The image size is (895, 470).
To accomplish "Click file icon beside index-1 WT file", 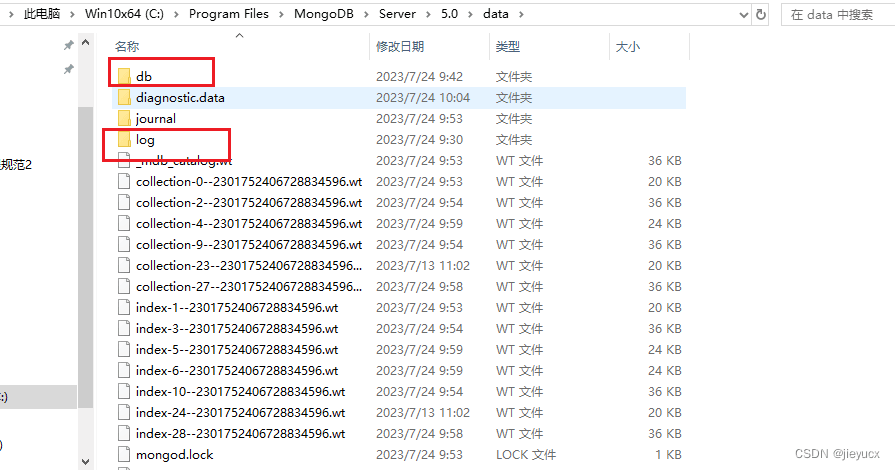I will pyautogui.click(x=124, y=307).
